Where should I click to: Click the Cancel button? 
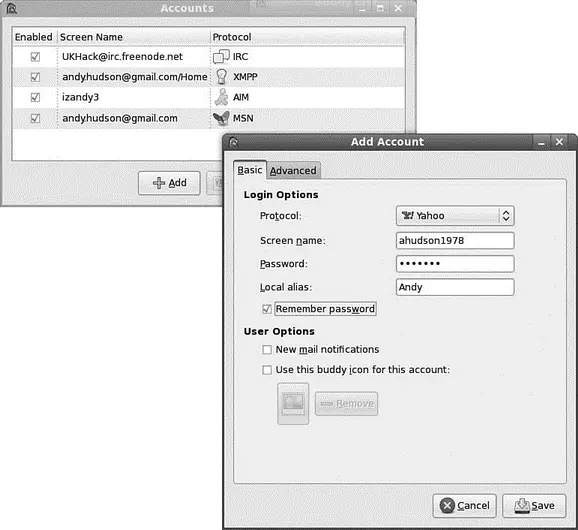464,506
